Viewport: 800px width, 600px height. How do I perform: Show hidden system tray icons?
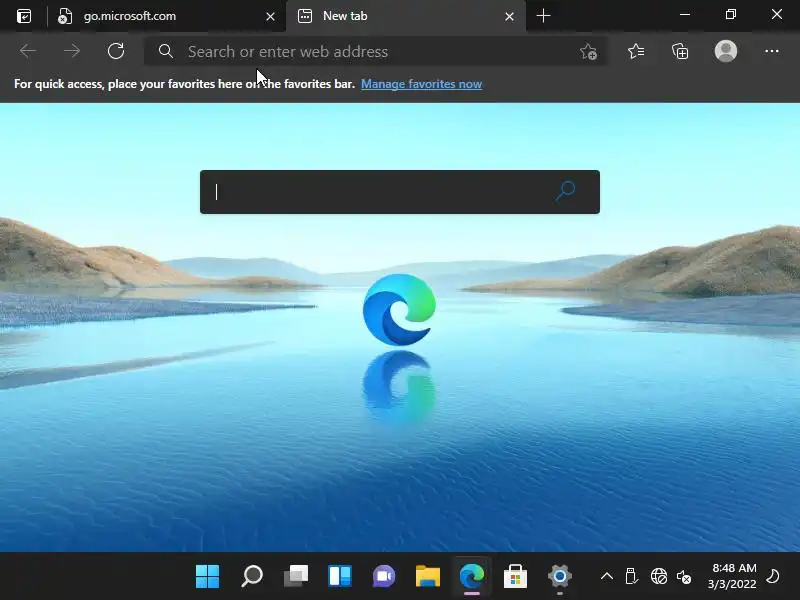[x=607, y=577]
